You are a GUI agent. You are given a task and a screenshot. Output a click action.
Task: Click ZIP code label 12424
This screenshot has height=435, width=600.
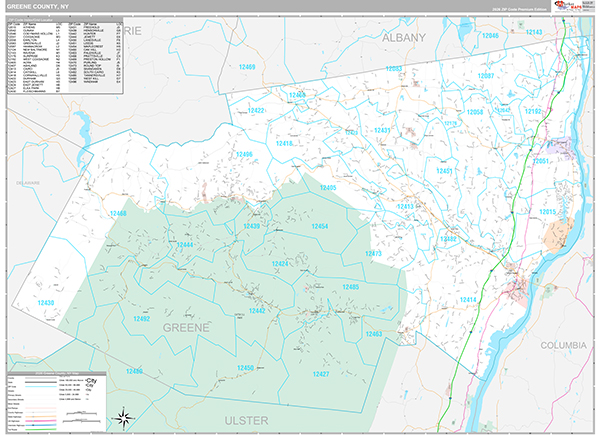tap(280, 264)
